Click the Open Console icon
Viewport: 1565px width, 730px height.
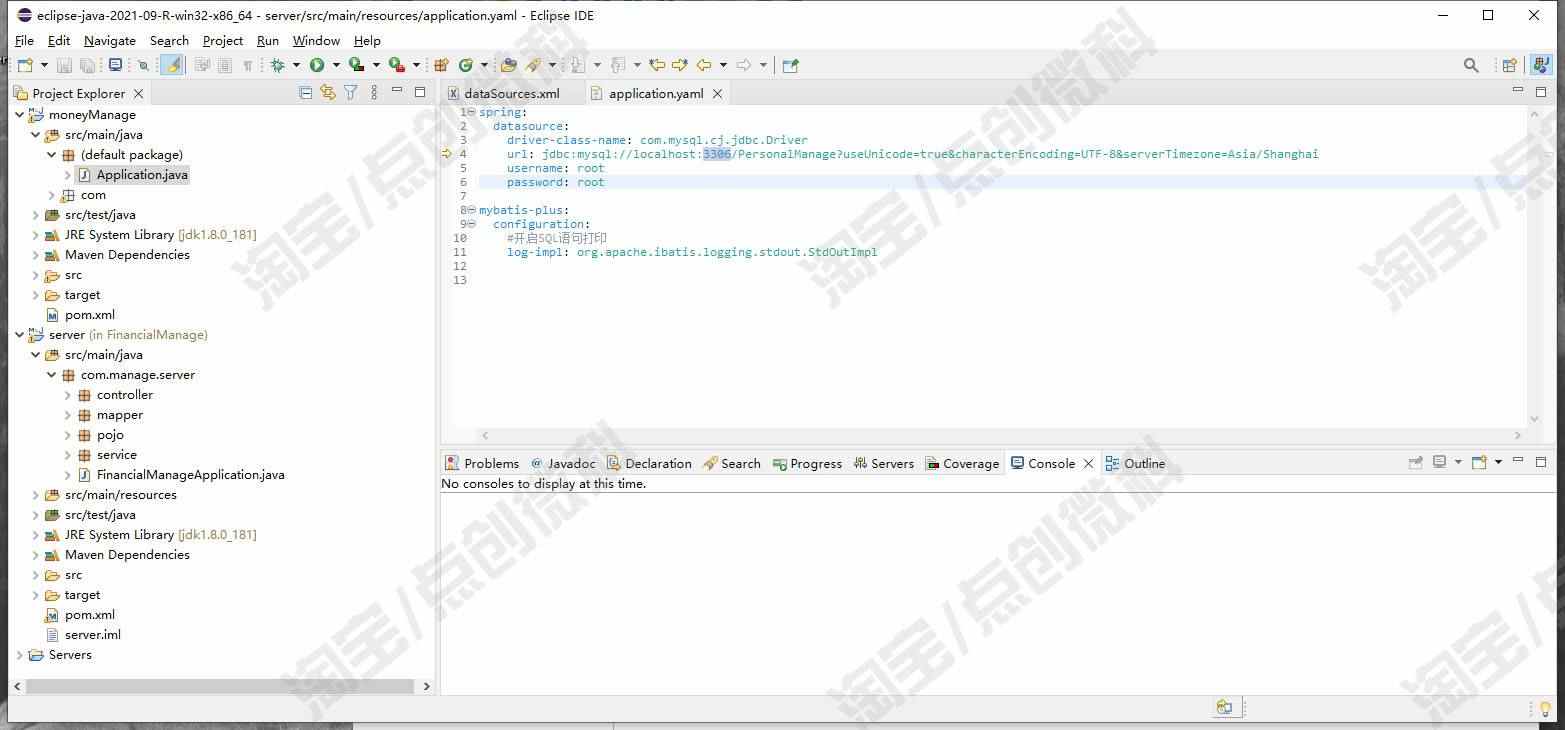1479,462
